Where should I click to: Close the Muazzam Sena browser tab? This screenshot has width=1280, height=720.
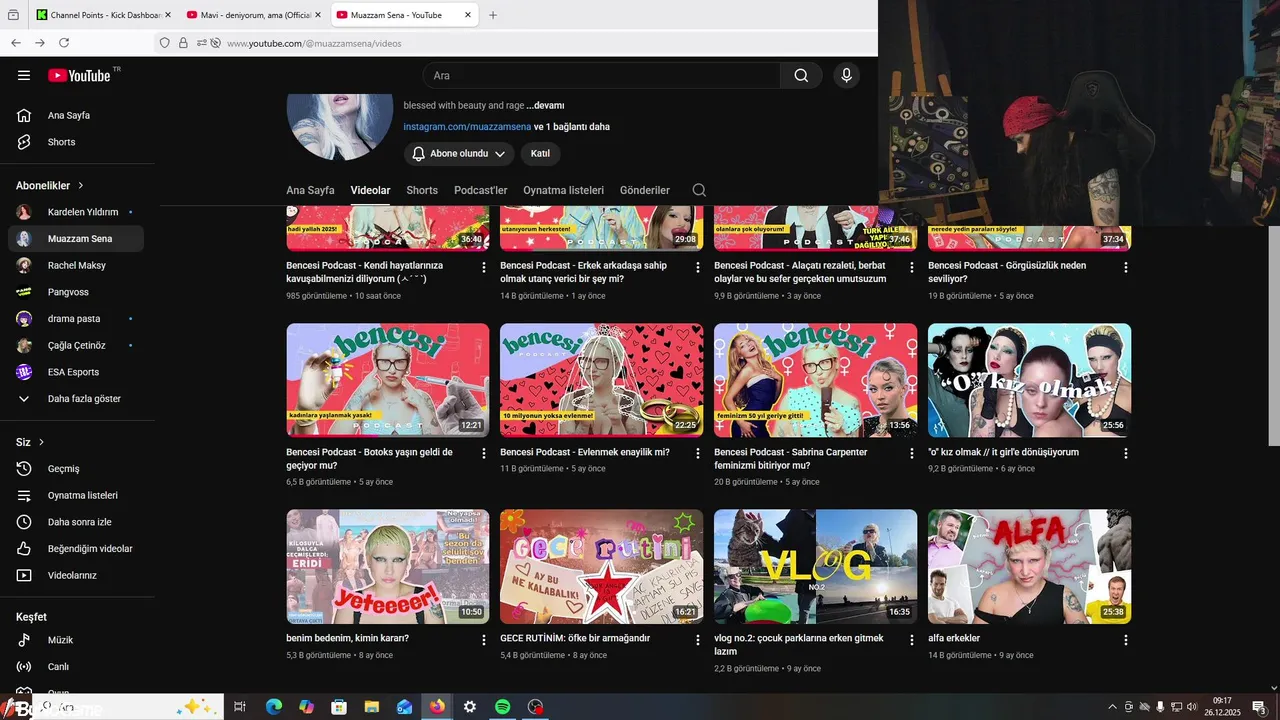468,15
